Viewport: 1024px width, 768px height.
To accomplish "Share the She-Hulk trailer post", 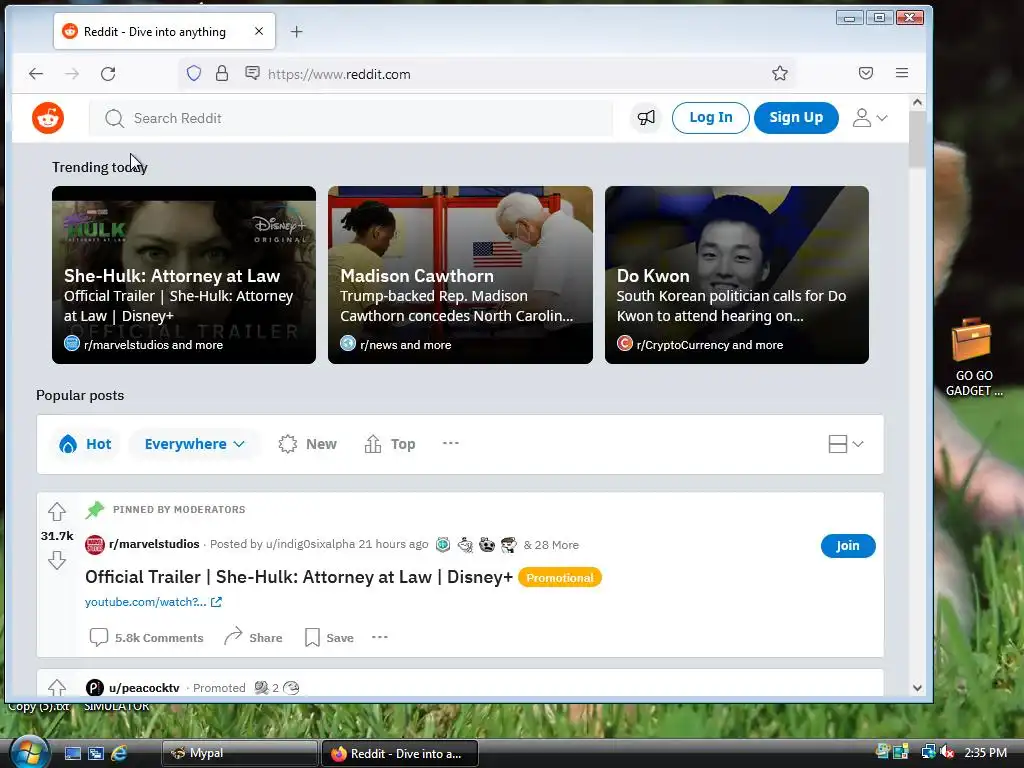I will pos(253,637).
